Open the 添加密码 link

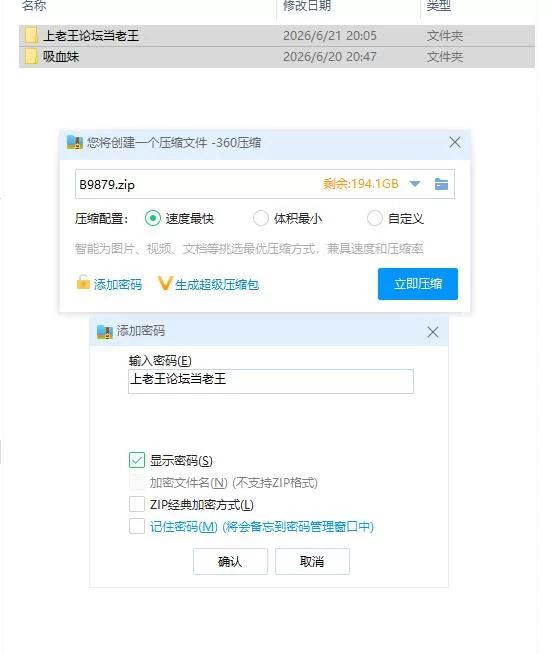tap(118, 284)
